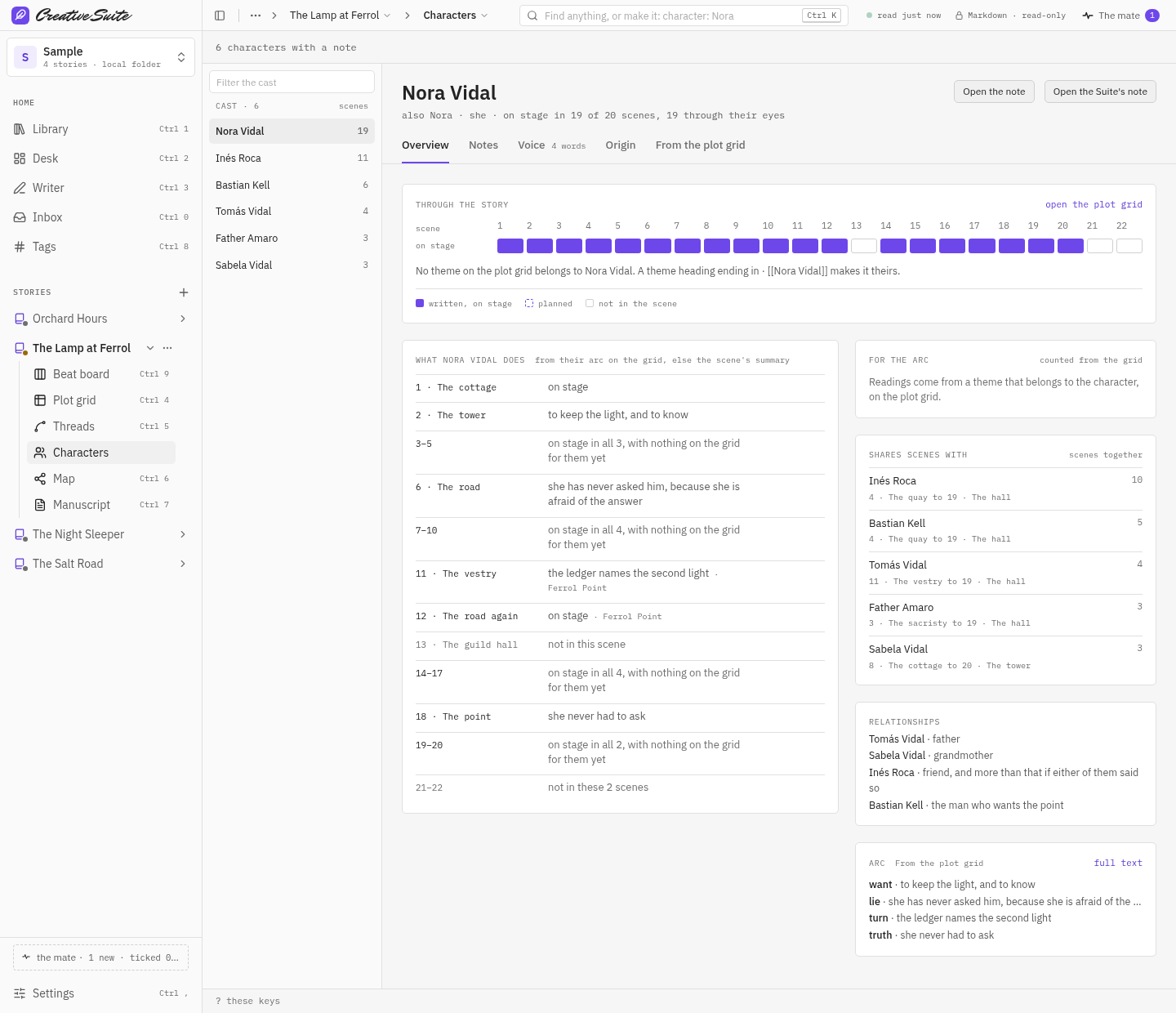This screenshot has height=1013, width=1176.
Task: Open The Lamp at Ferrol options menu
Action: coord(167,348)
